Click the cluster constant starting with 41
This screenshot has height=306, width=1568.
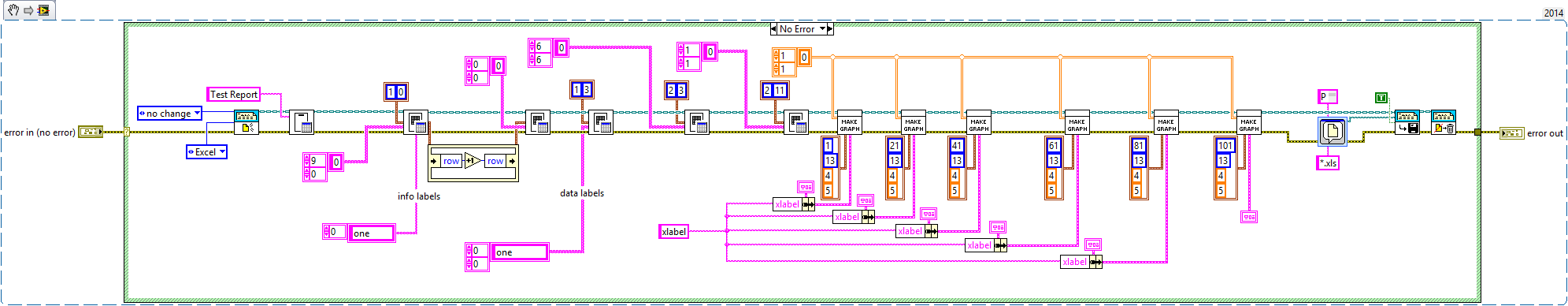tap(957, 168)
